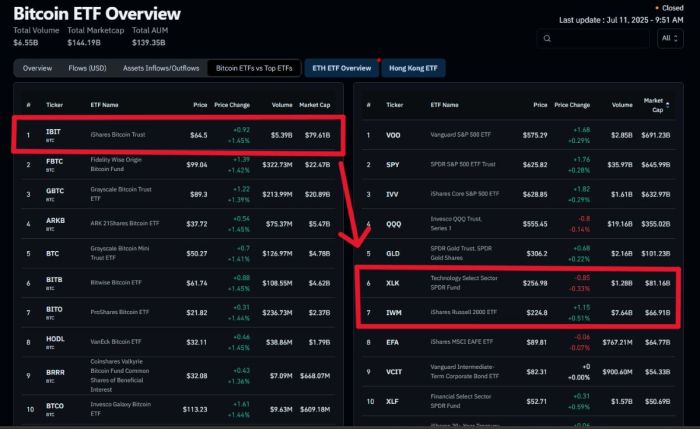
Task: Switch to the Overview tab
Action: [x=37, y=68]
